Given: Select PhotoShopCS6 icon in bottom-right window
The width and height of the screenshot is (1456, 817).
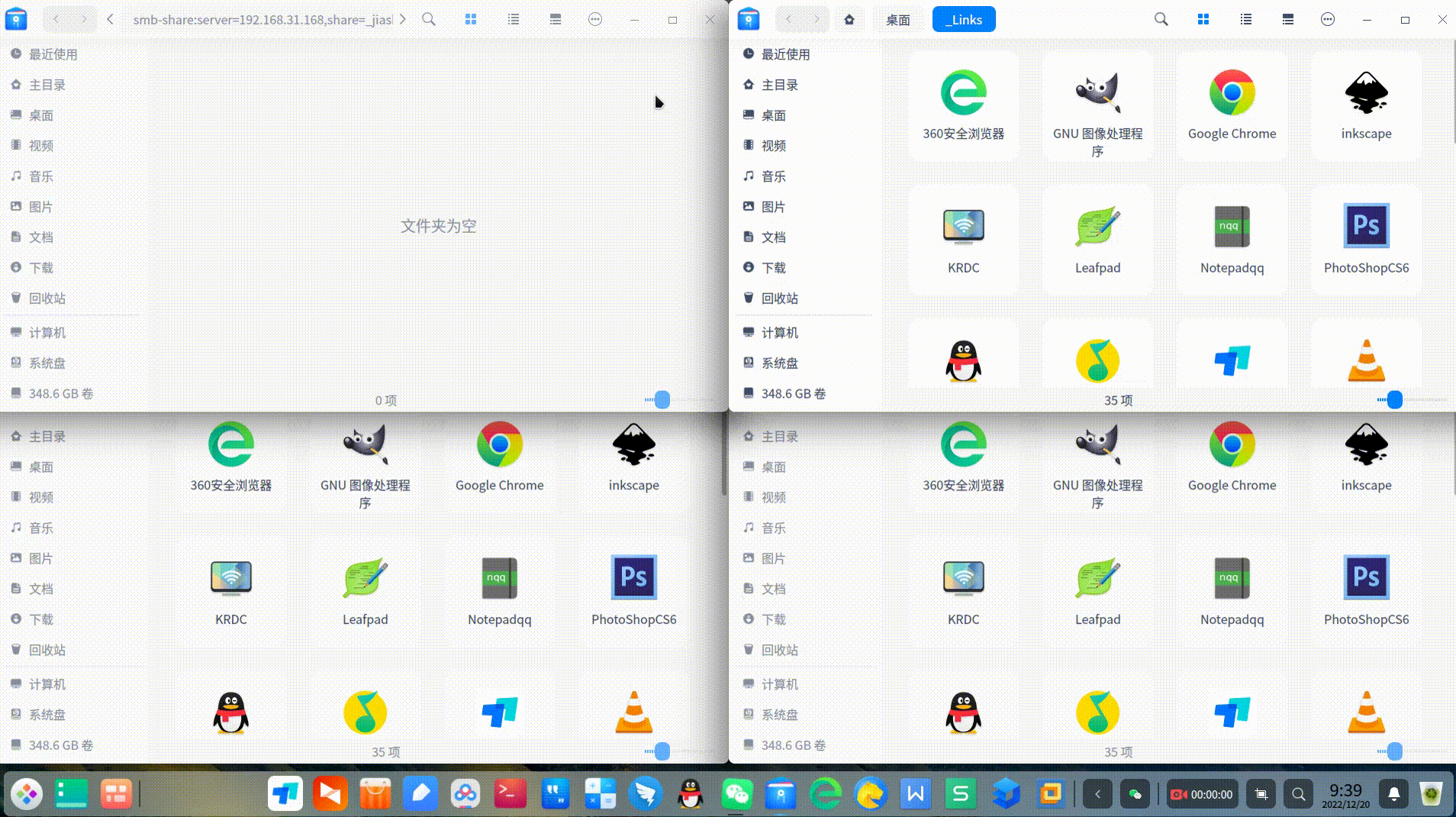Looking at the screenshot, I should (x=1366, y=577).
